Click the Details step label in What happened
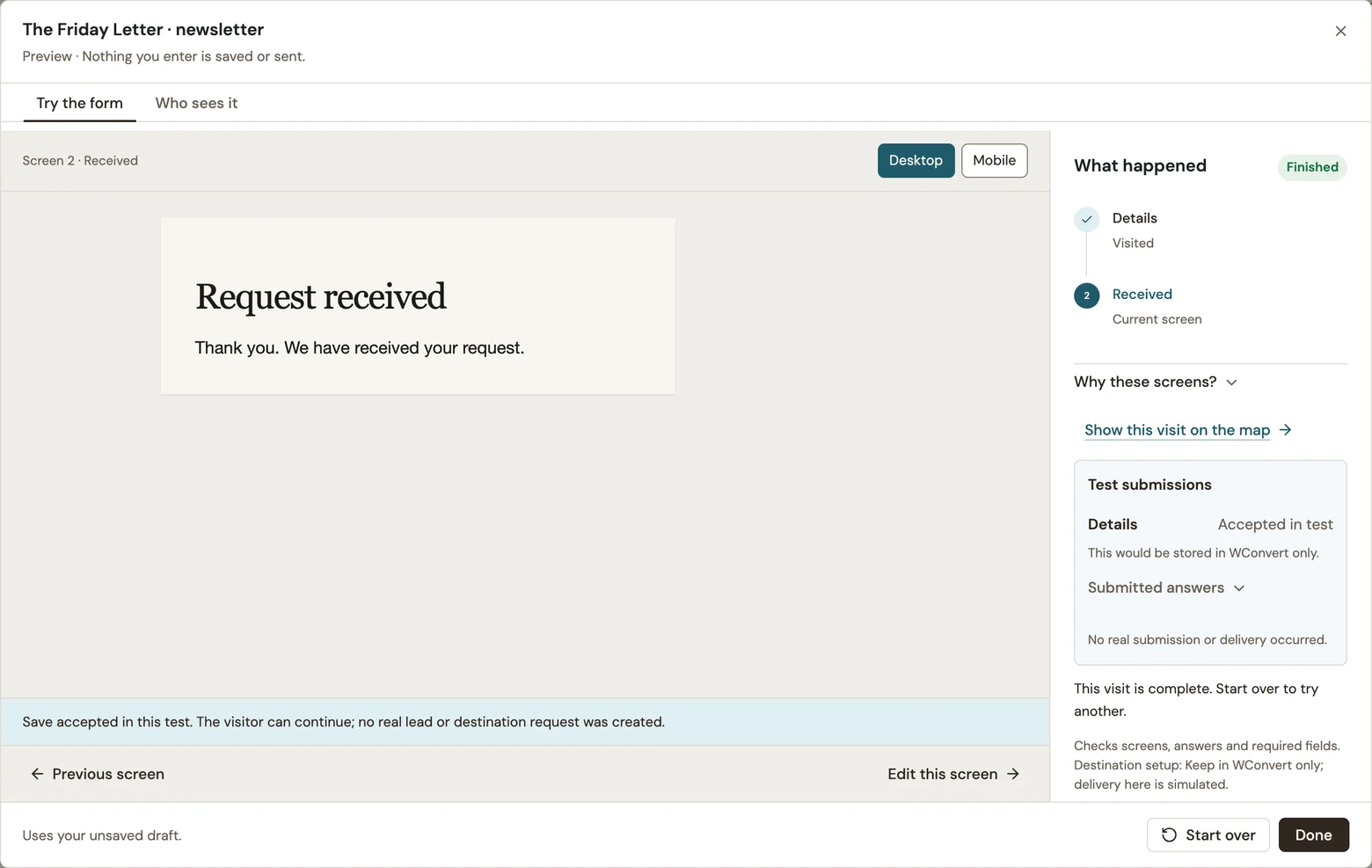1372x868 pixels. point(1135,218)
